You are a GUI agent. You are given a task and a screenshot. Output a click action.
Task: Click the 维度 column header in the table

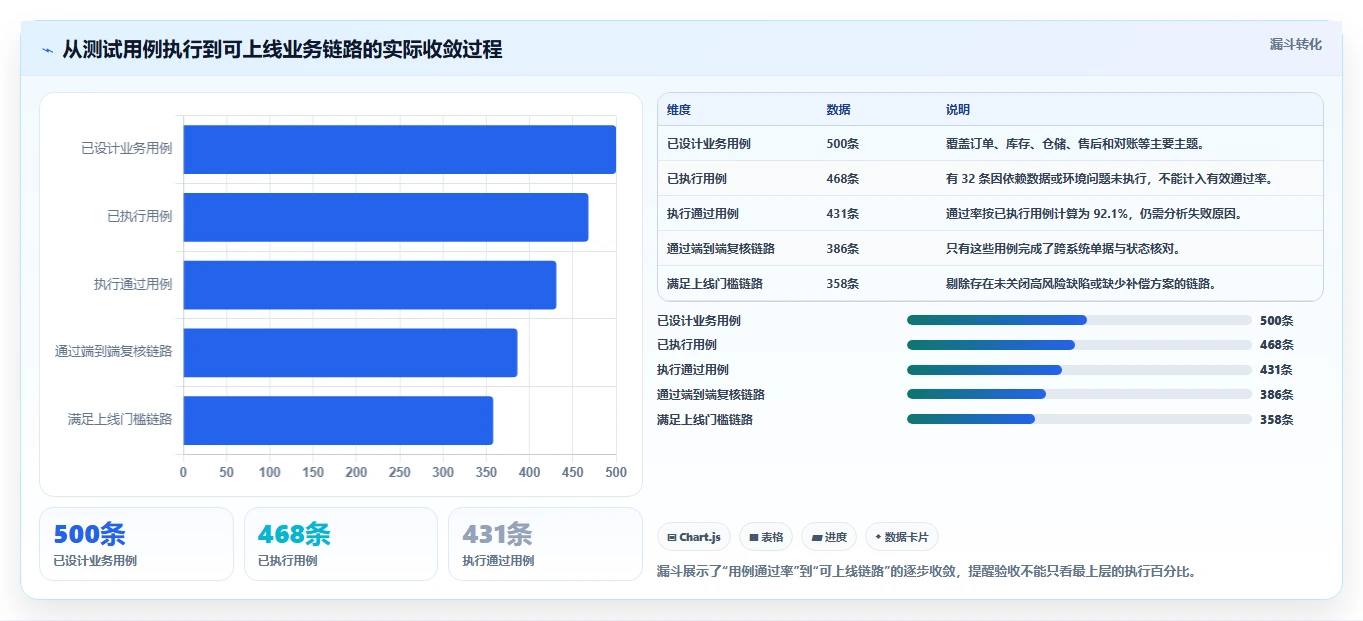pos(679,110)
